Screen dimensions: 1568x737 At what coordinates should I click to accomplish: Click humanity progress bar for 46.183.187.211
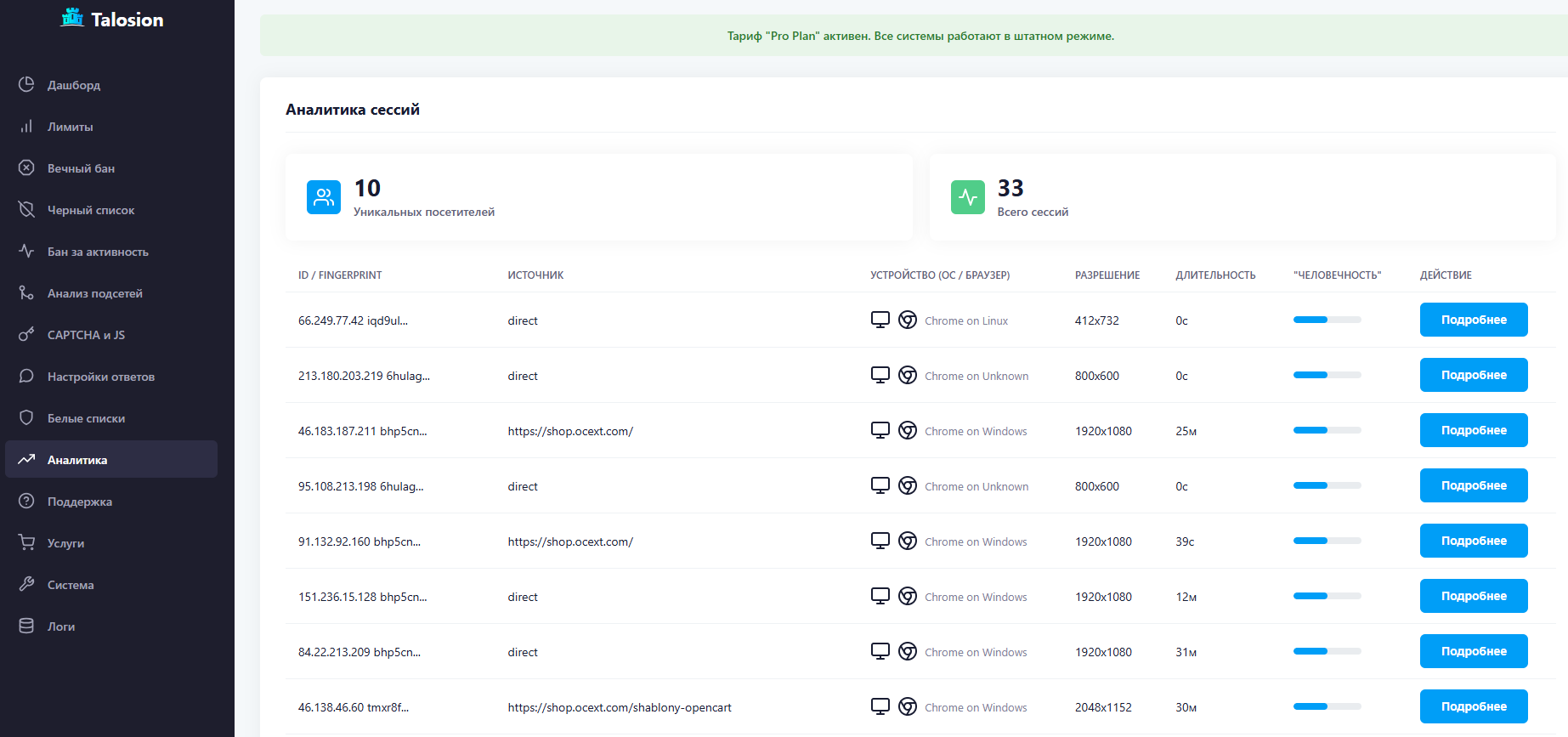pyautogui.click(x=1327, y=430)
